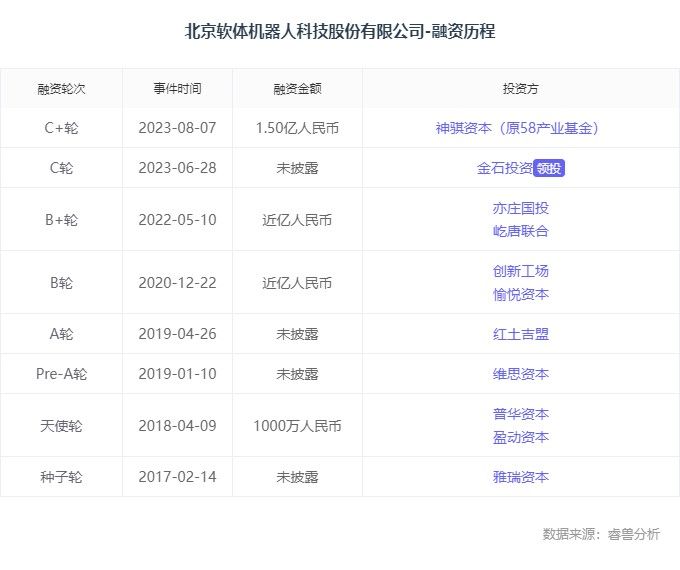Click 近亿人民币 in the B+轮 row
The width and height of the screenshot is (680, 570).
297,220
